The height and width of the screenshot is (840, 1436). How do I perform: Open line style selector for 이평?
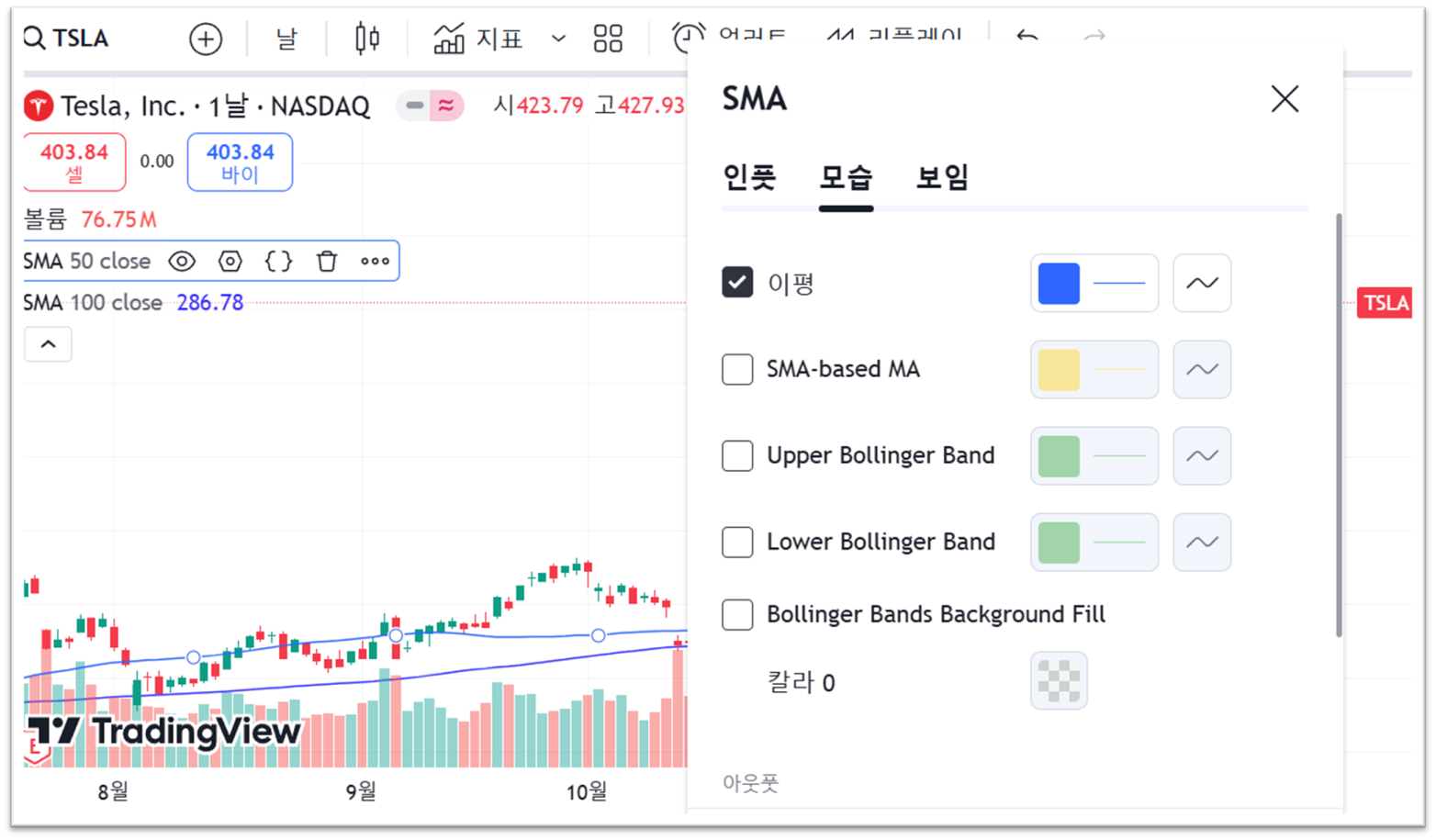pyautogui.click(x=1202, y=283)
